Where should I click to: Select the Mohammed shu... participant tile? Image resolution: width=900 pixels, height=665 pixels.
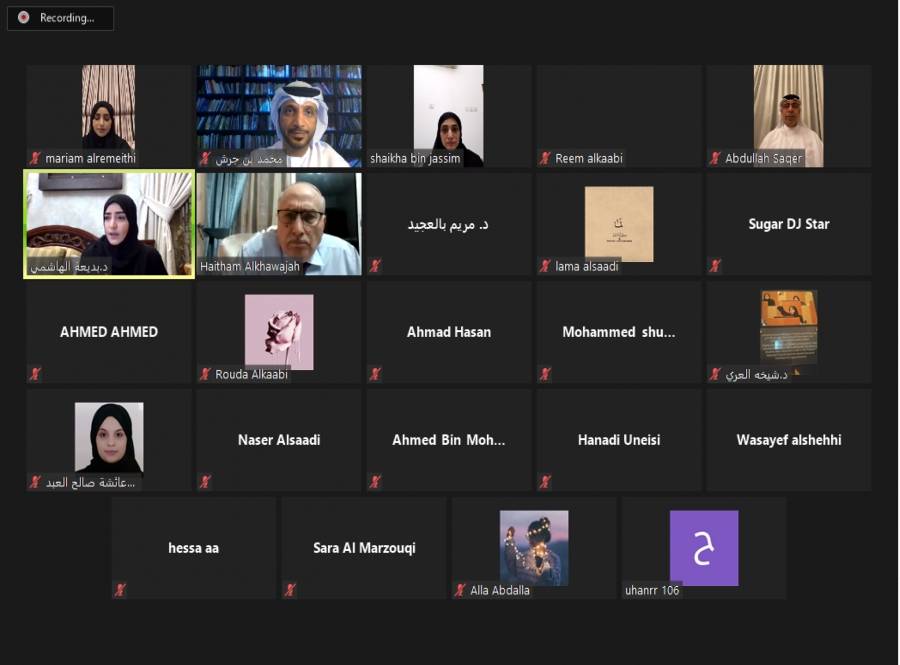pyautogui.click(x=618, y=331)
